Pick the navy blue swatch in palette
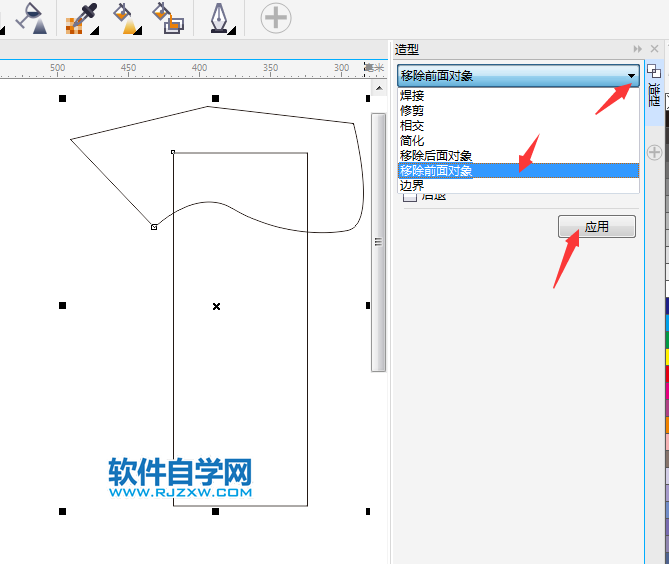Image resolution: width=669 pixels, height=564 pixels. (x=667, y=306)
